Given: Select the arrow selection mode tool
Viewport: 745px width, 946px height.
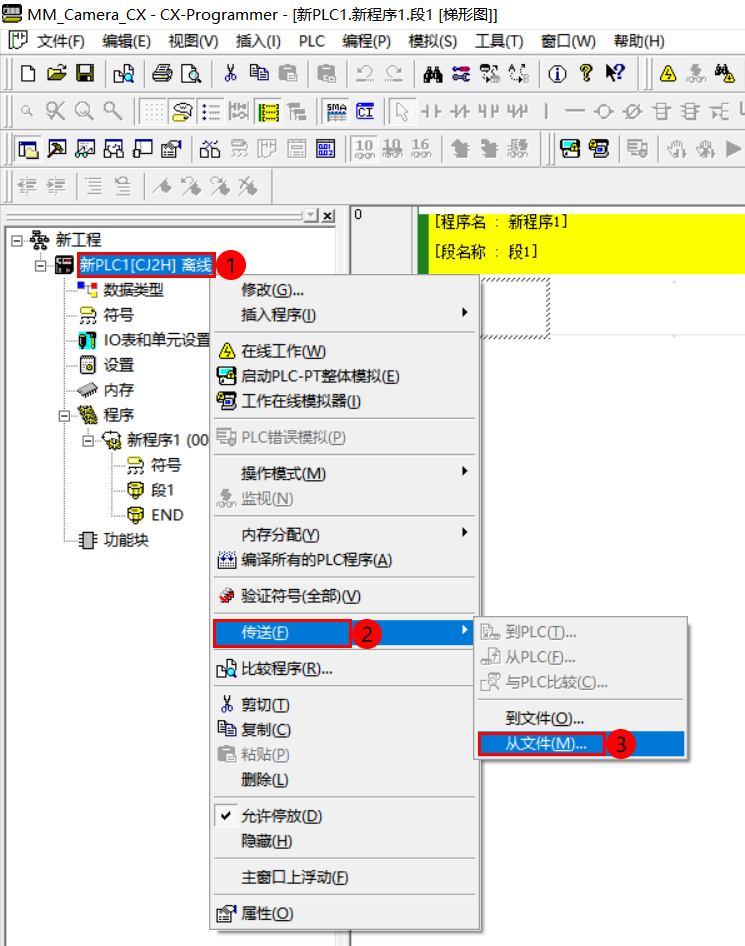Looking at the screenshot, I should (x=402, y=112).
